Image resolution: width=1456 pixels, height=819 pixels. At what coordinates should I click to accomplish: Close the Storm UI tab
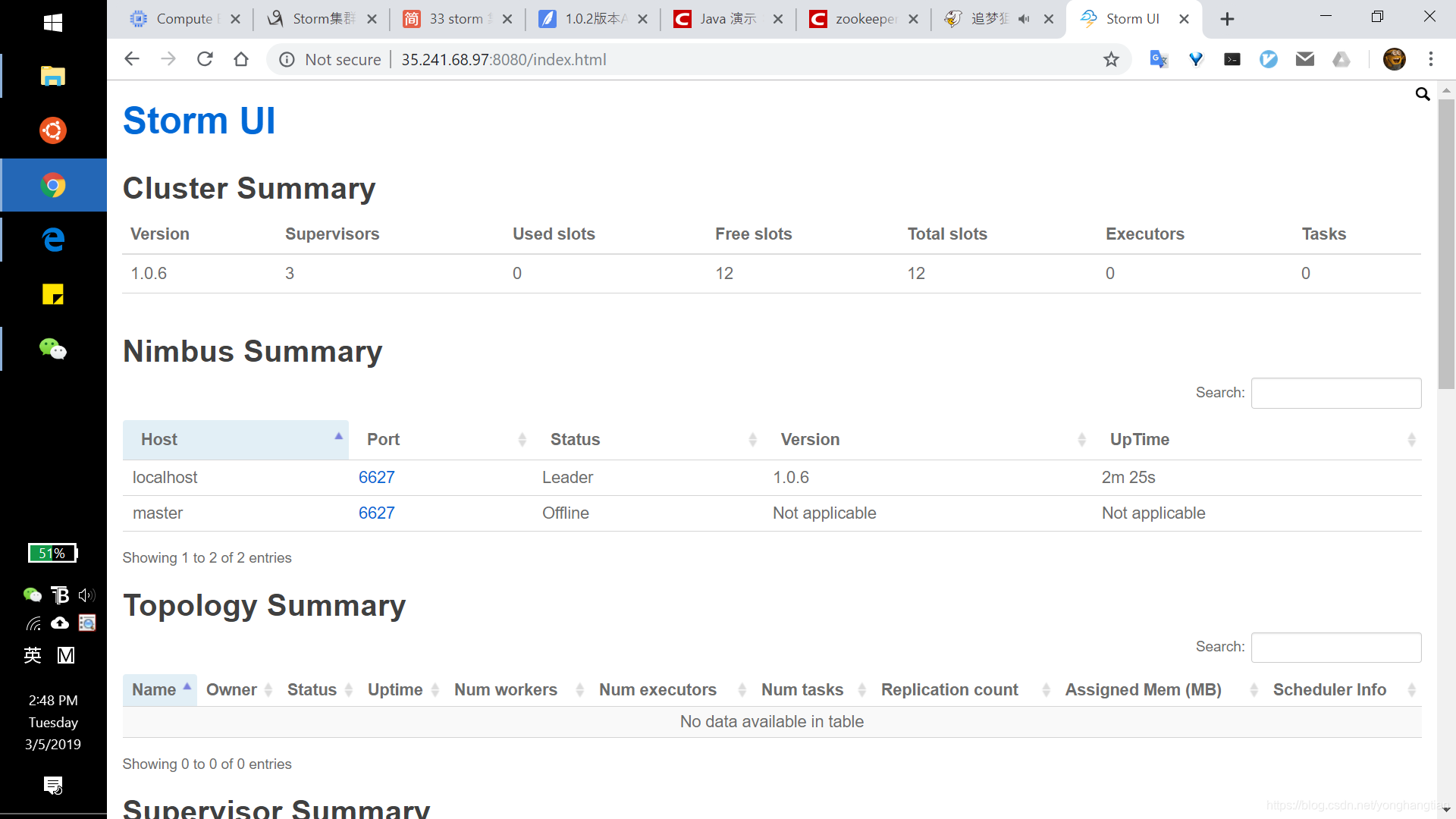(x=1184, y=19)
